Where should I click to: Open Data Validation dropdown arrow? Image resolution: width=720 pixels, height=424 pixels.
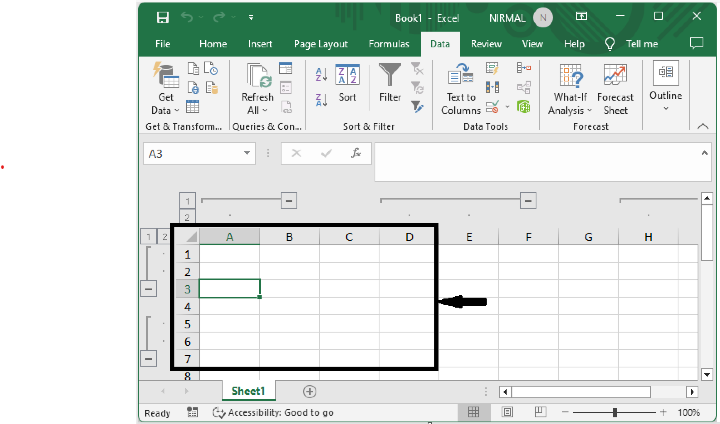507,107
